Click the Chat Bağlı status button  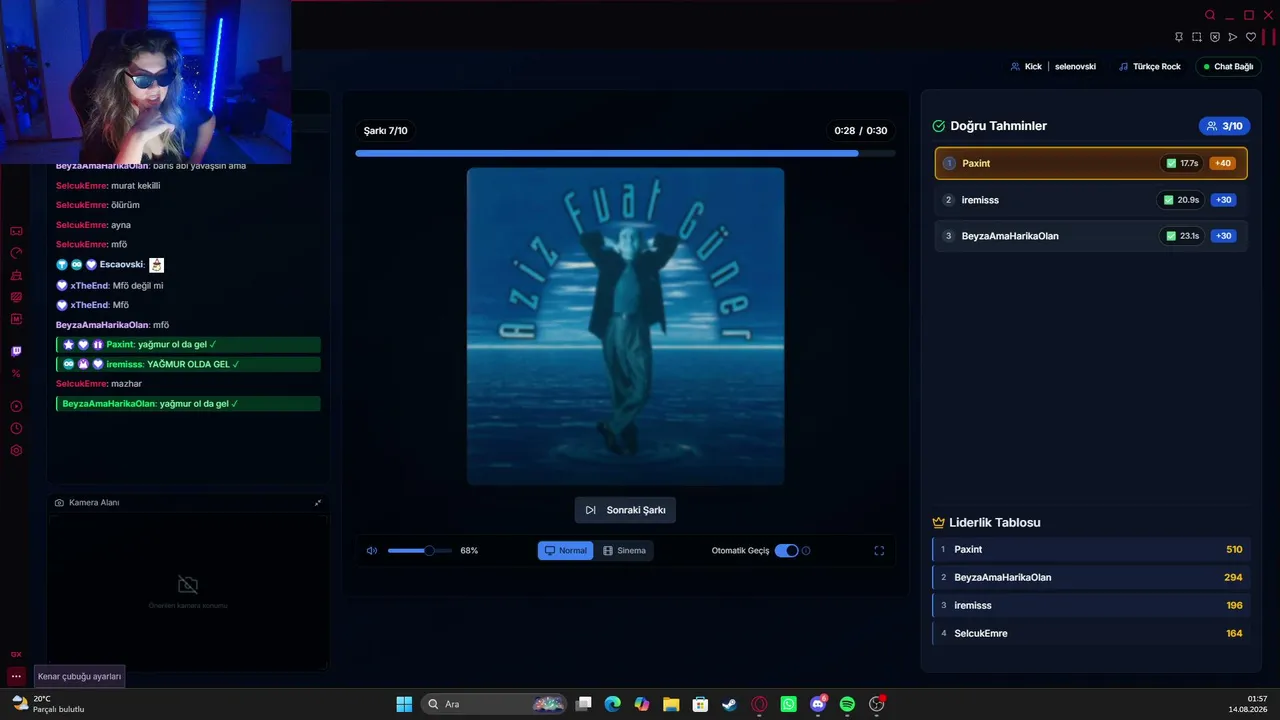[x=1227, y=67]
